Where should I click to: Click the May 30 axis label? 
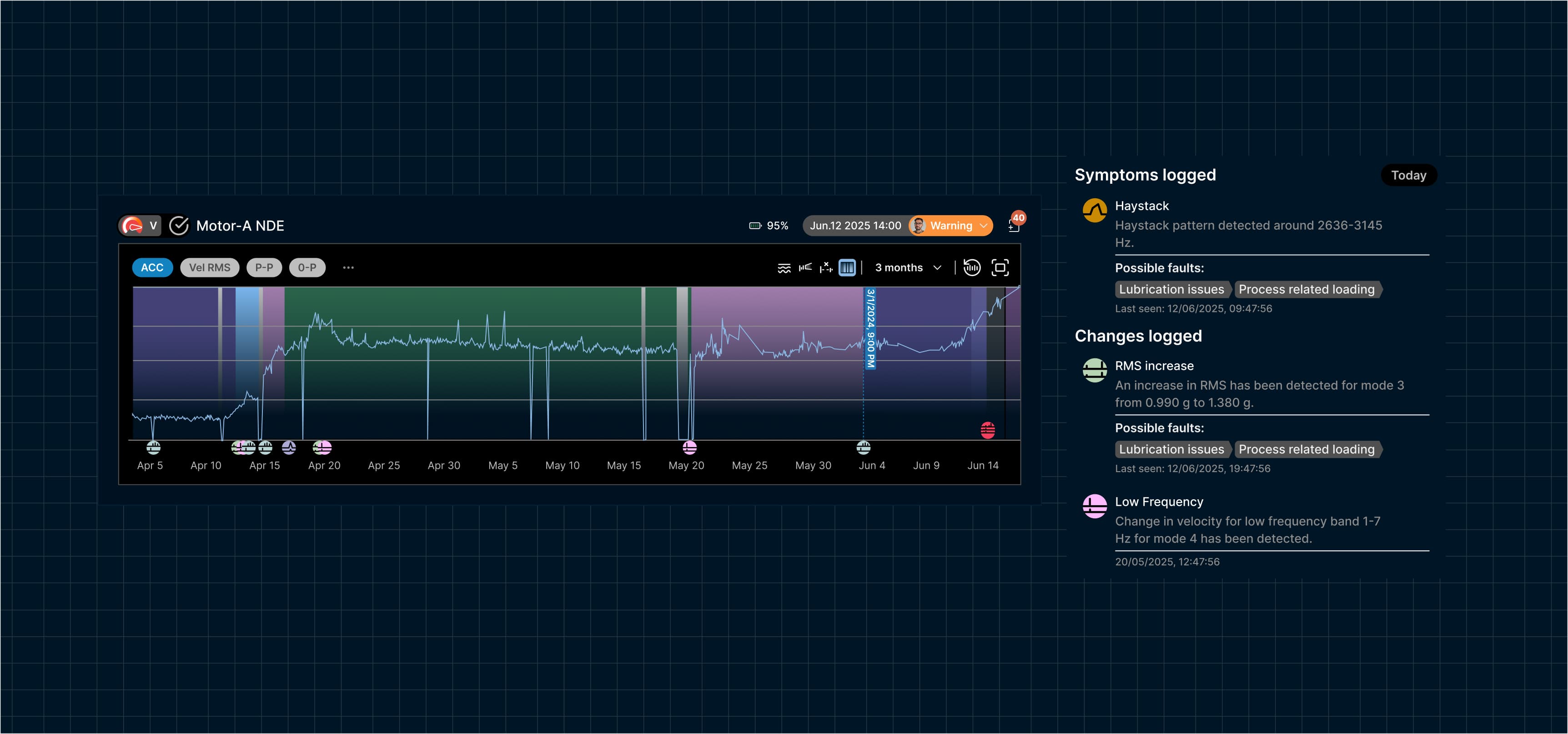point(813,466)
